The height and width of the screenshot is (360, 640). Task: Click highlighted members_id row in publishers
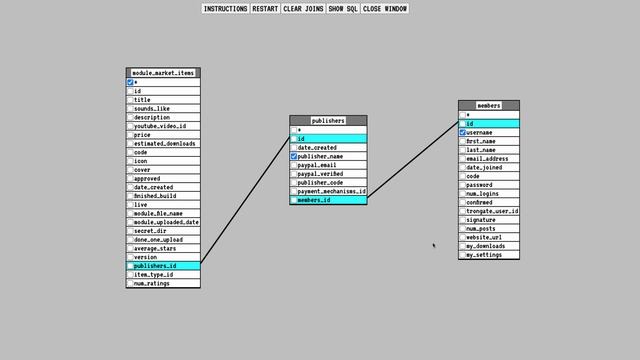point(328,200)
